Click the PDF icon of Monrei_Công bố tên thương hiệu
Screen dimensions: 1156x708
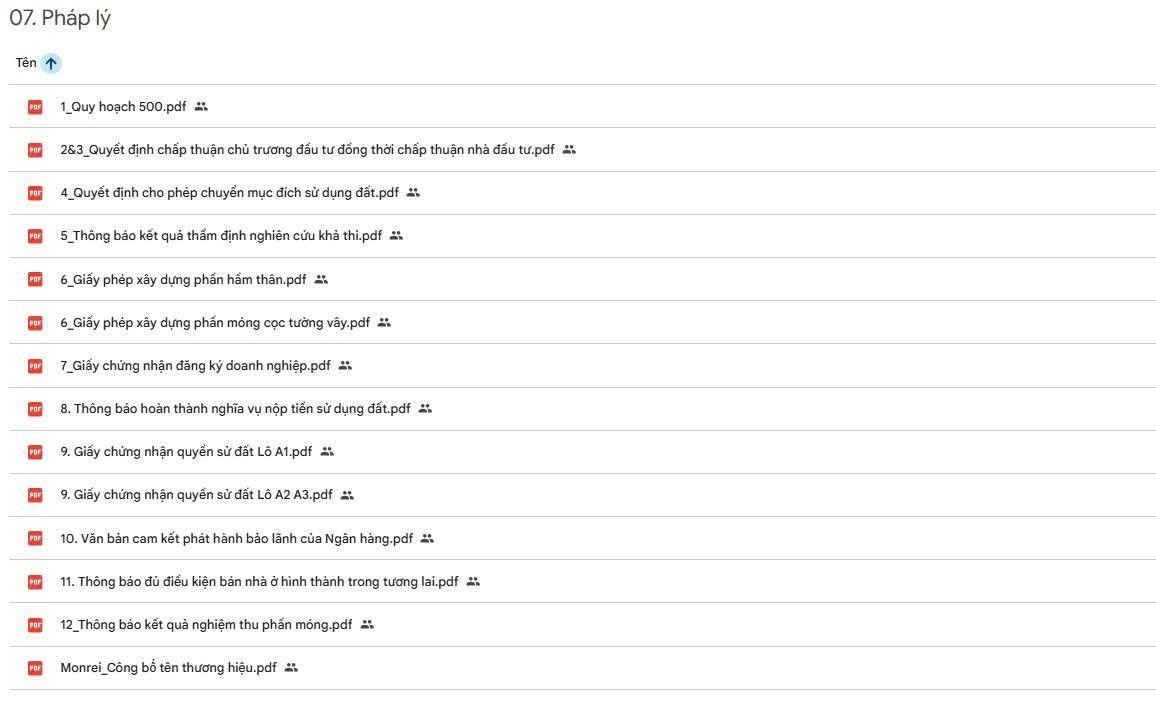[x=35, y=668]
